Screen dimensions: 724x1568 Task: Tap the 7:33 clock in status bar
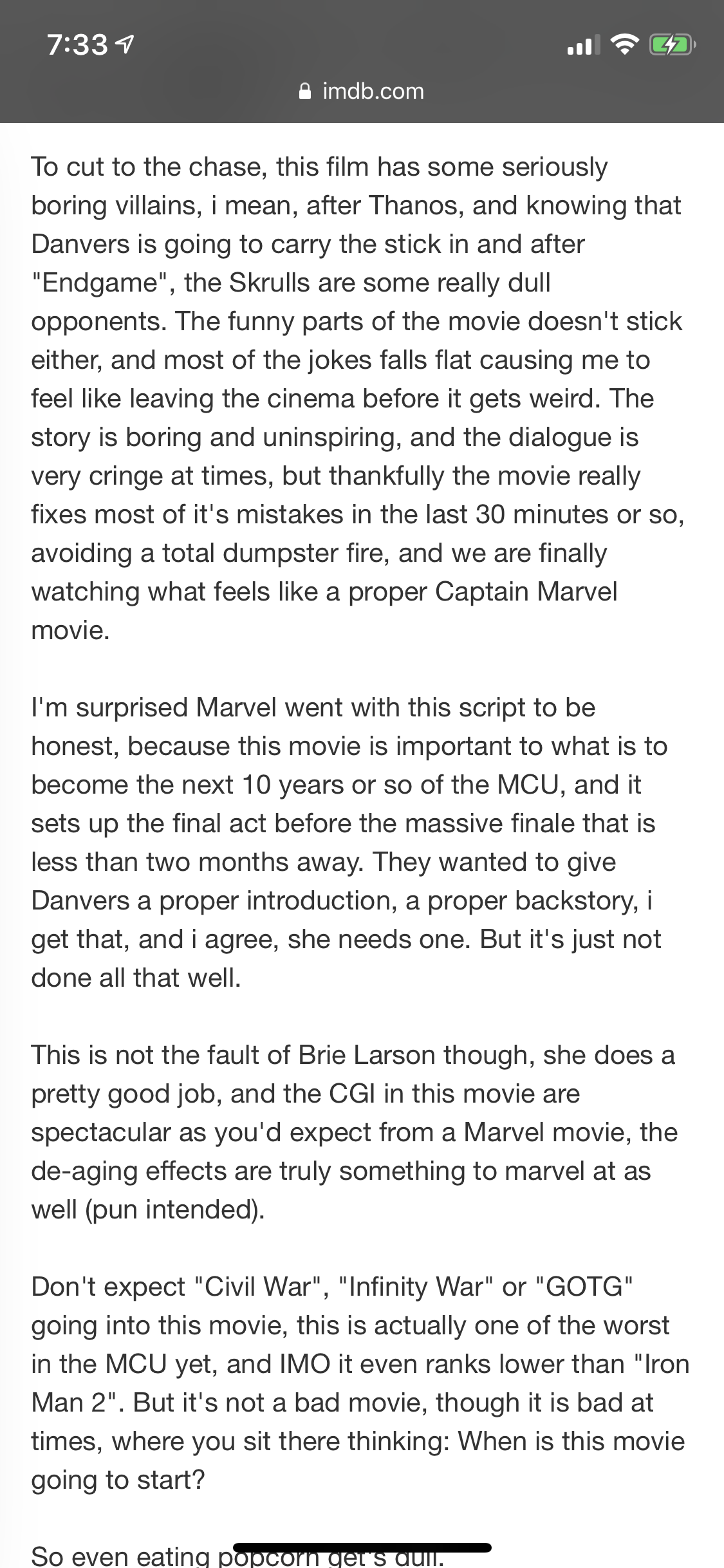point(77,45)
